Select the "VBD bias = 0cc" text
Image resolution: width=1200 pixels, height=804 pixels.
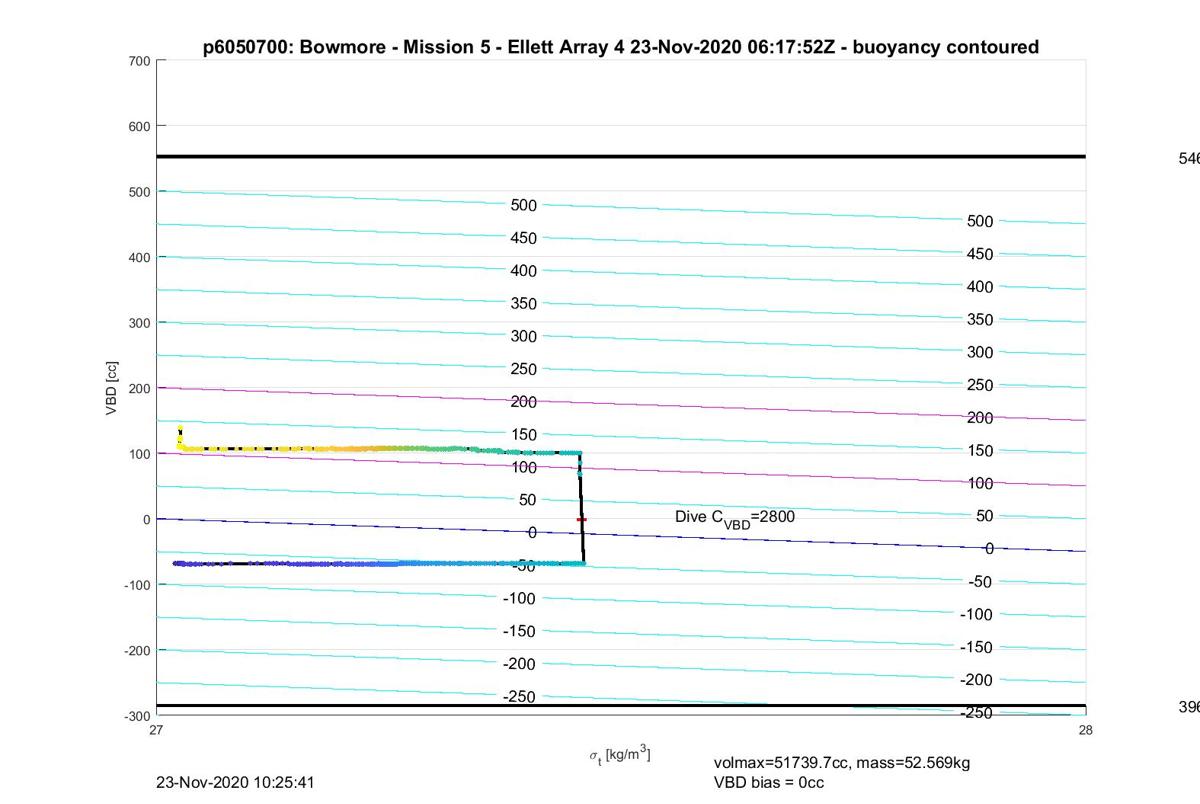[769, 782]
